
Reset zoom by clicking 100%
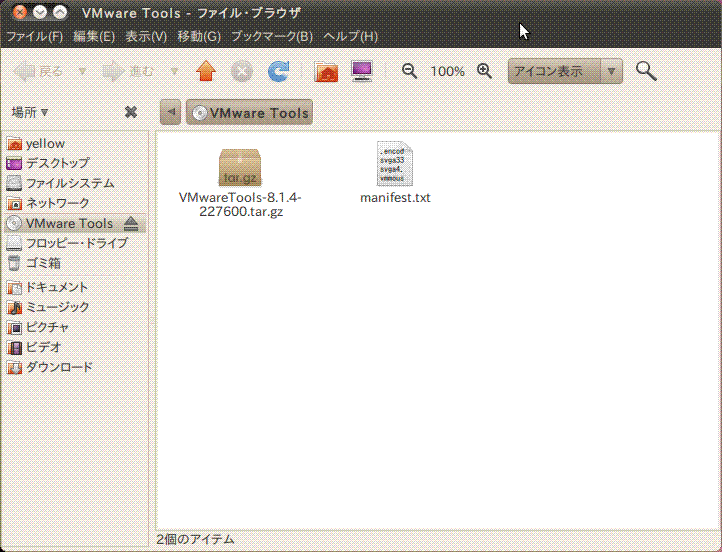tap(448, 71)
